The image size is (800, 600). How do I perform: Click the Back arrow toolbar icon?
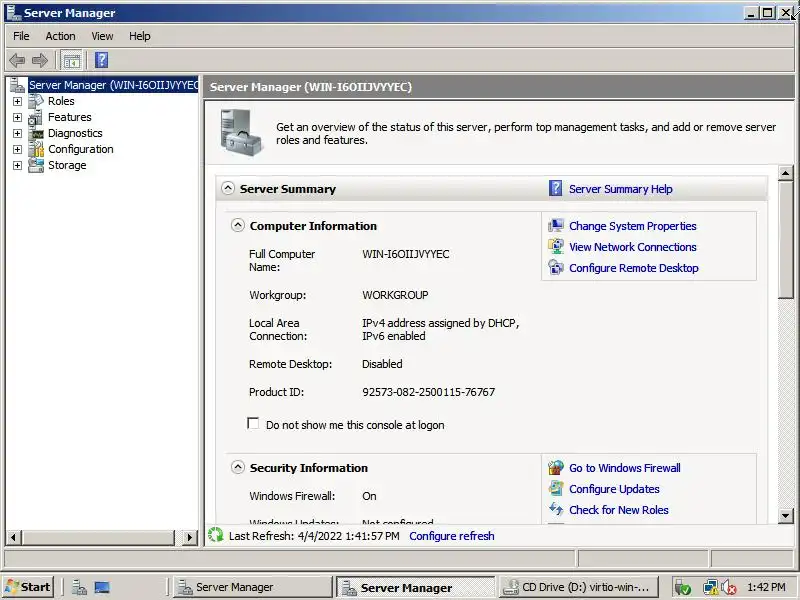coord(17,60)
